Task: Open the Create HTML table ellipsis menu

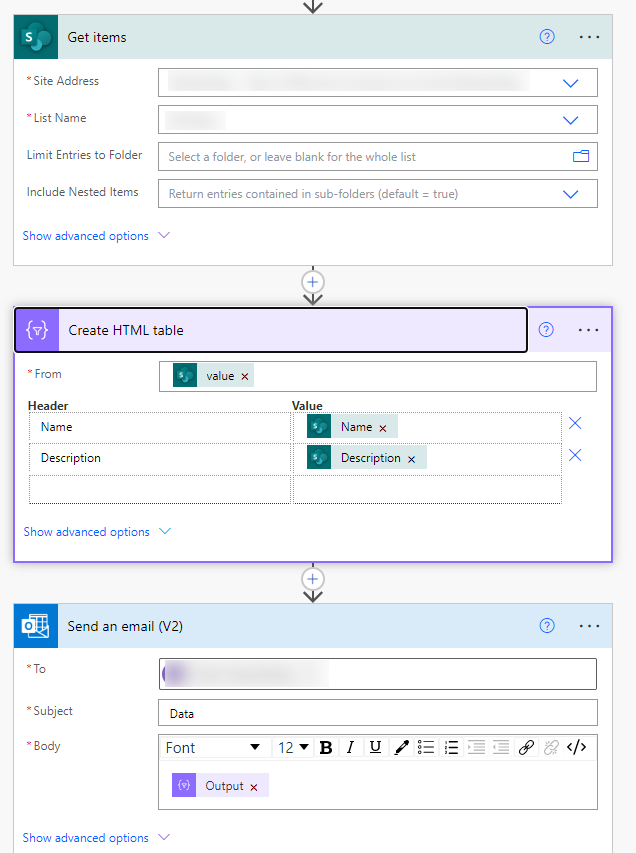Action: tap(588, 330)
